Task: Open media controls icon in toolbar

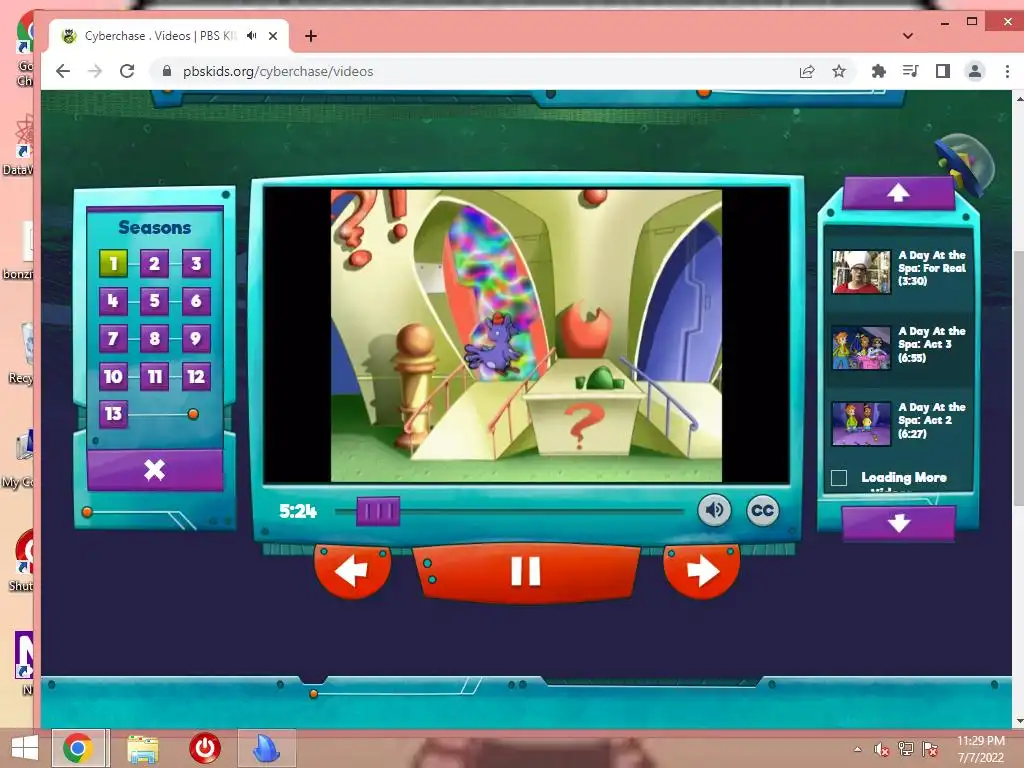Action: pos(910,71)
